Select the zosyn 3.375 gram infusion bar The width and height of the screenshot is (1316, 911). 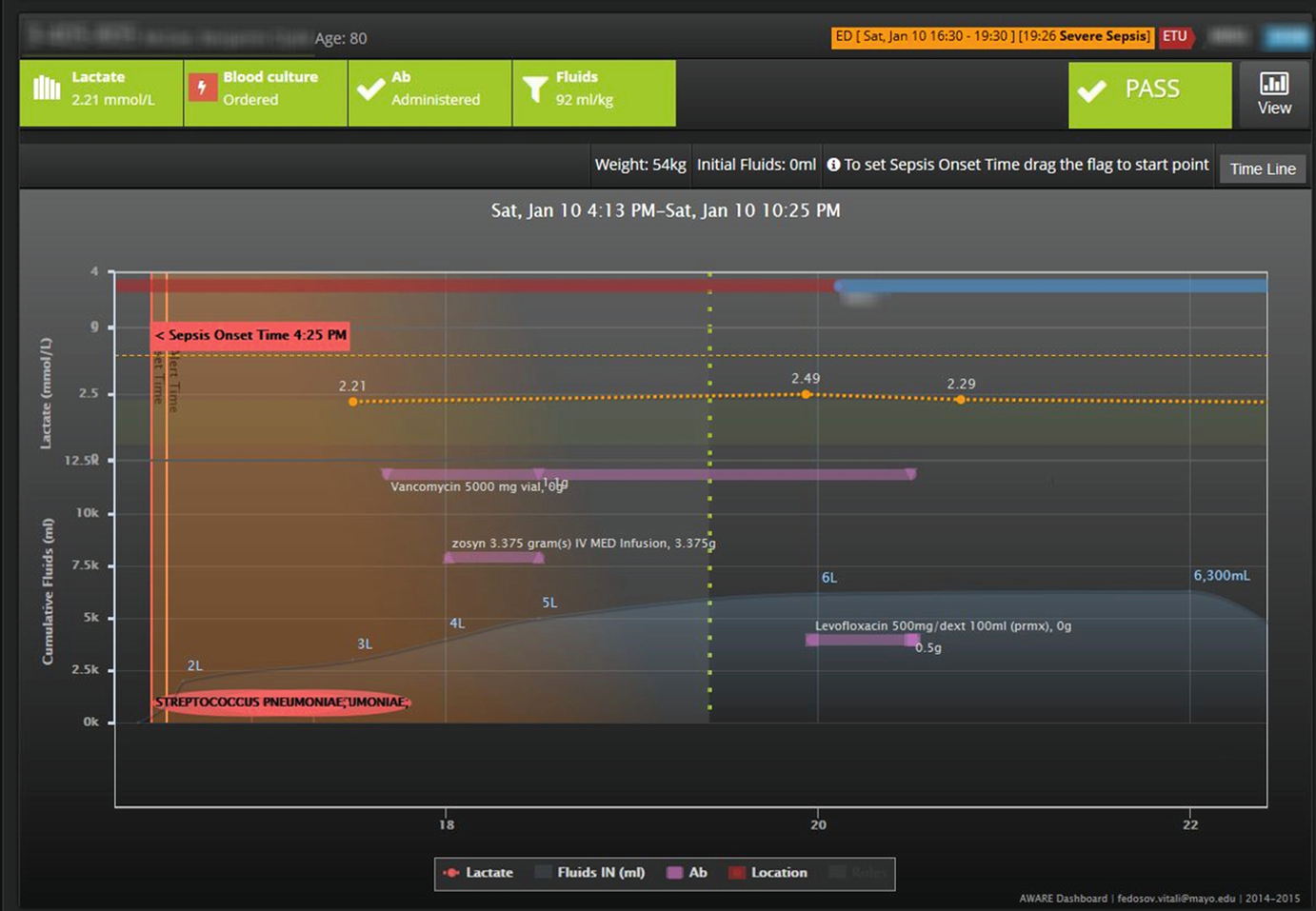point(494,558)
